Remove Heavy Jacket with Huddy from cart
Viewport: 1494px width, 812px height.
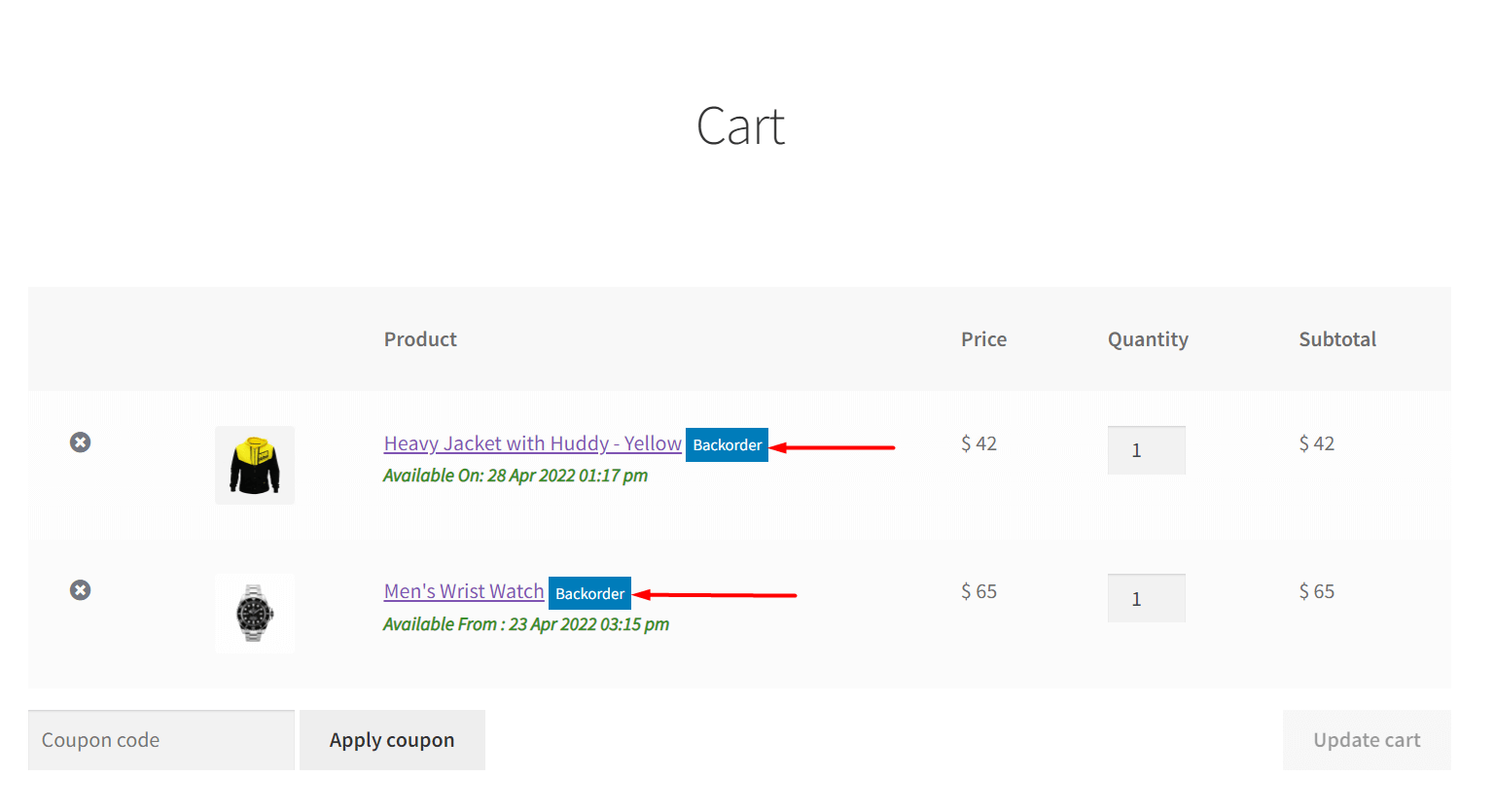(x=80, y=441)
